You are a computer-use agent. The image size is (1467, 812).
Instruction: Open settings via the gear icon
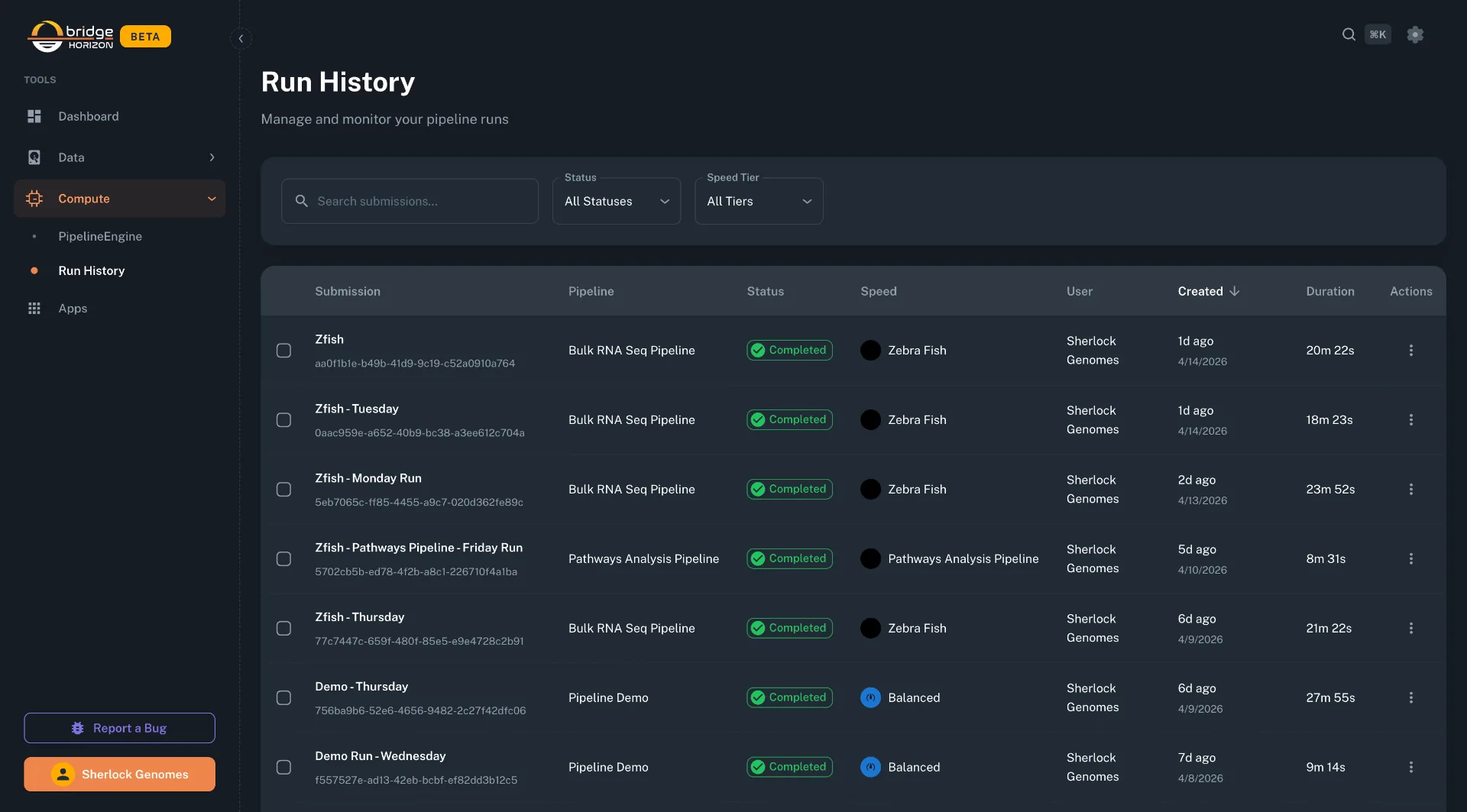pos(1415,34)
